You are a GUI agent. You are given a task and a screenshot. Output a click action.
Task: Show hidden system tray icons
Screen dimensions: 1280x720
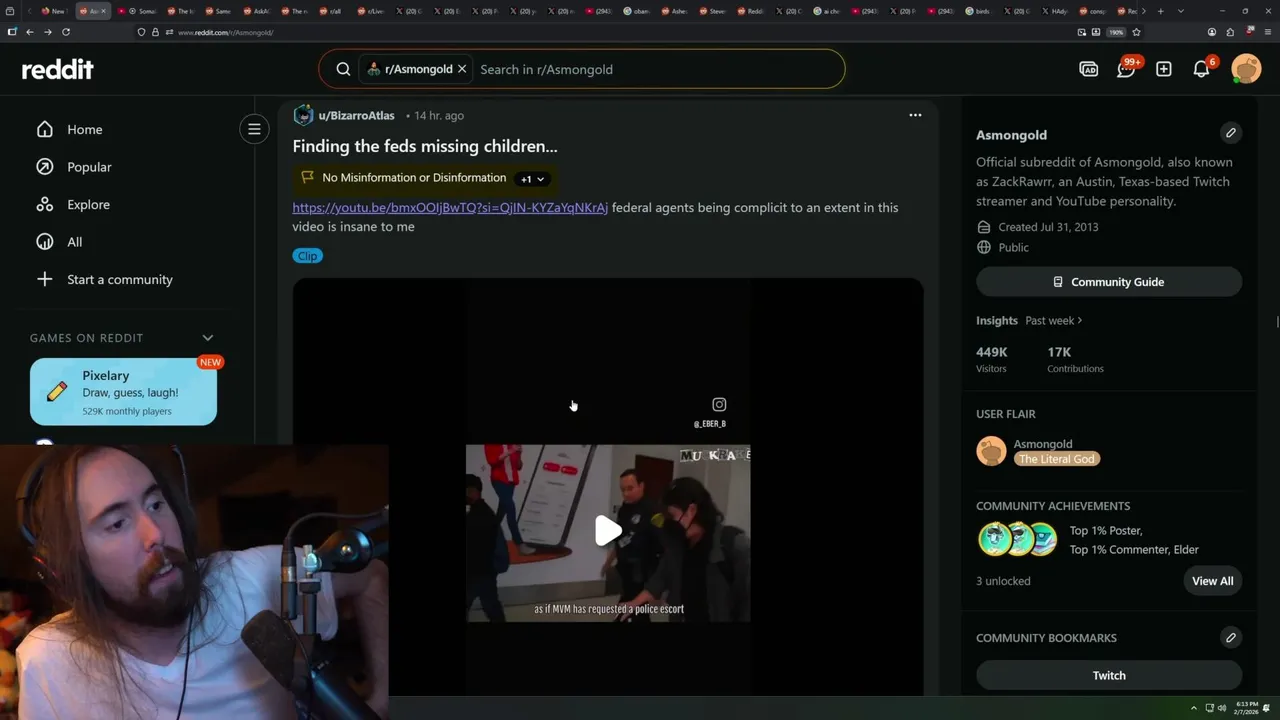(x=1194, y=708)
